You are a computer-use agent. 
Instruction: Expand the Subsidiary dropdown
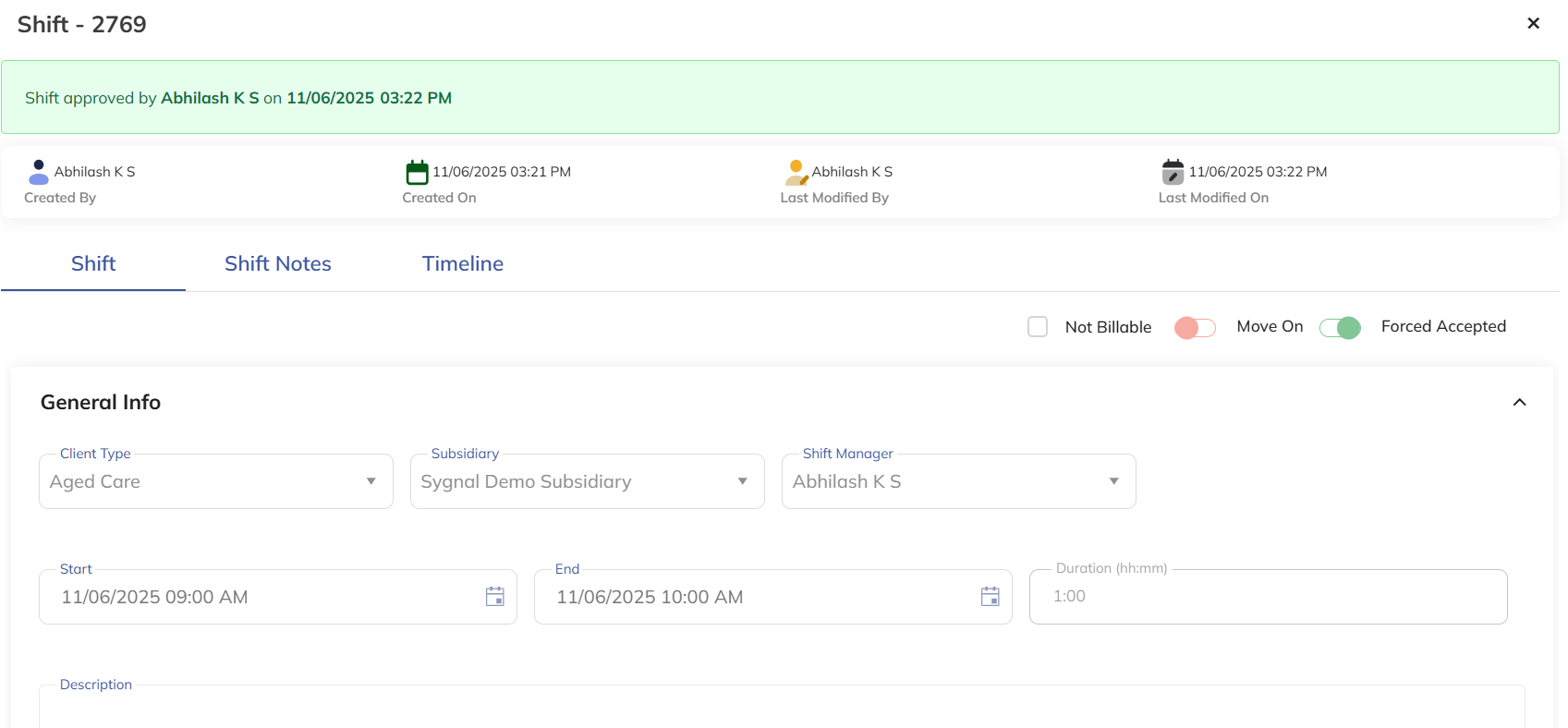pos(588,481)
